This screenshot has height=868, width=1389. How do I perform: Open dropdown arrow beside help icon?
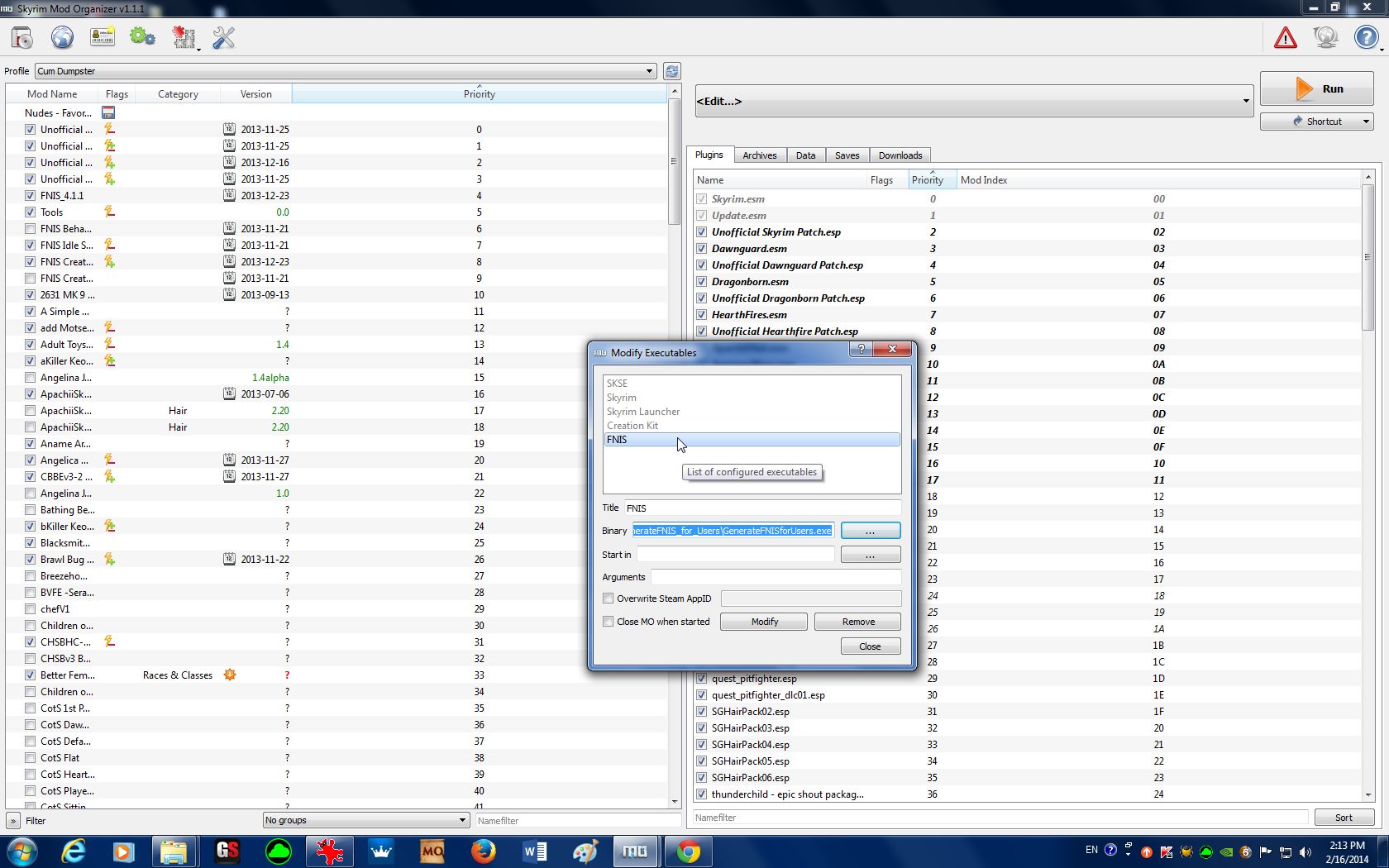coord(1382,50)
